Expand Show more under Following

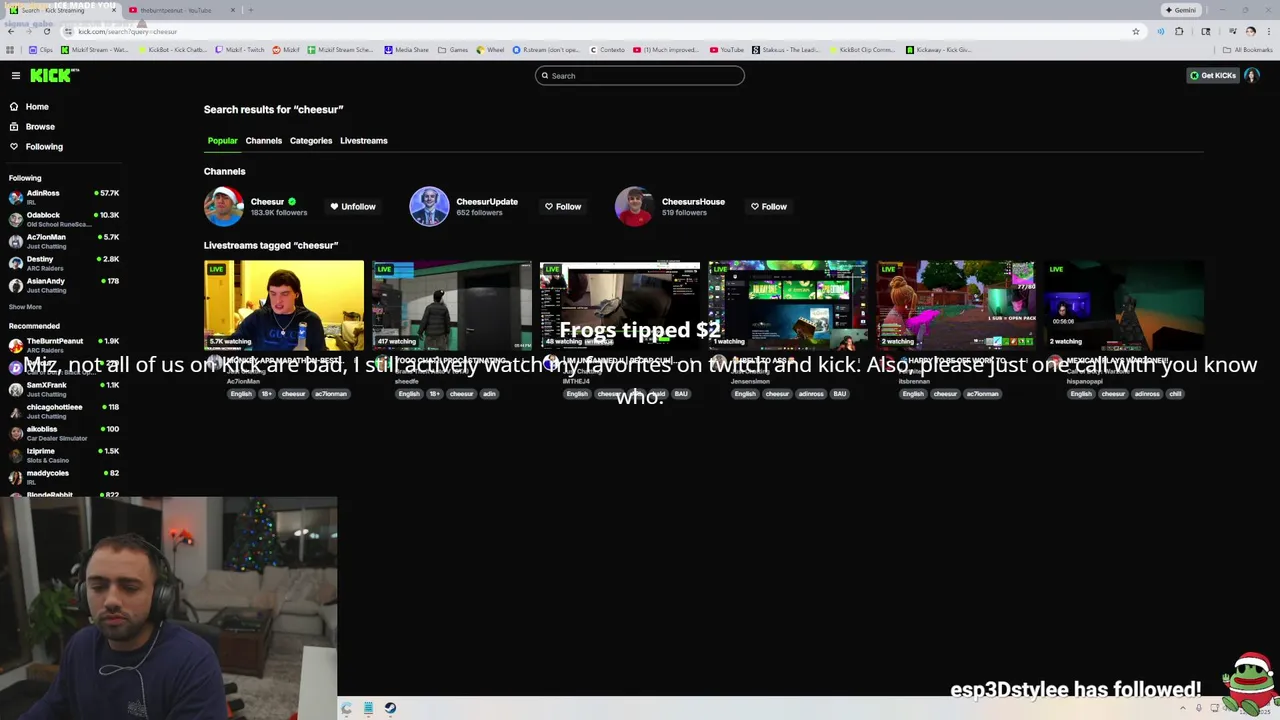25,307
